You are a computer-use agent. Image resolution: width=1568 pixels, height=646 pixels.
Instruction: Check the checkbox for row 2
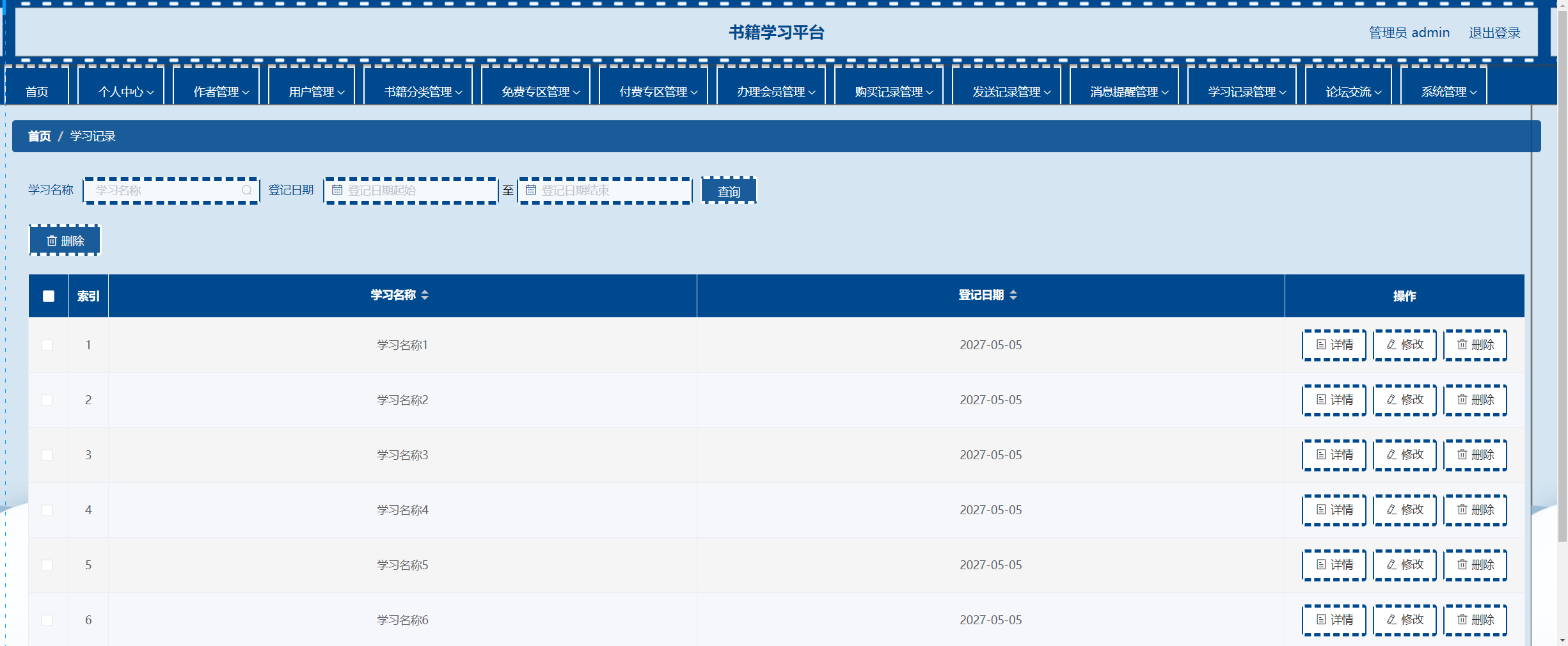(47, 400)
